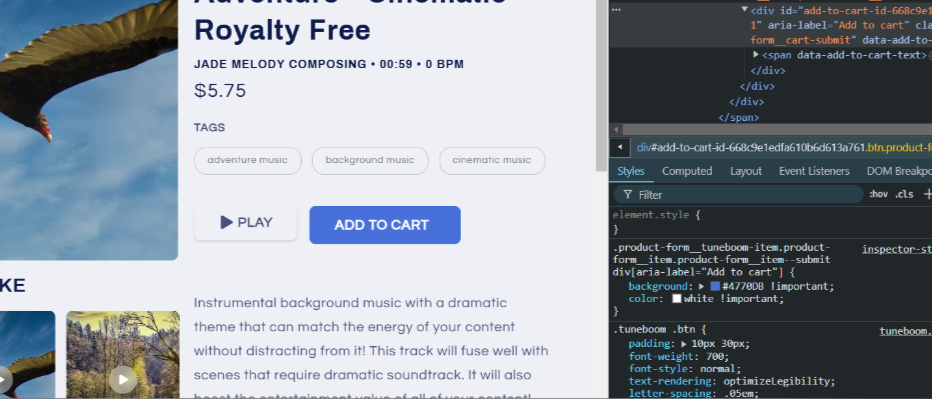Expand the background shorthand property triangle
This screenshot has height=399, width=932.
tap(701, 287)
